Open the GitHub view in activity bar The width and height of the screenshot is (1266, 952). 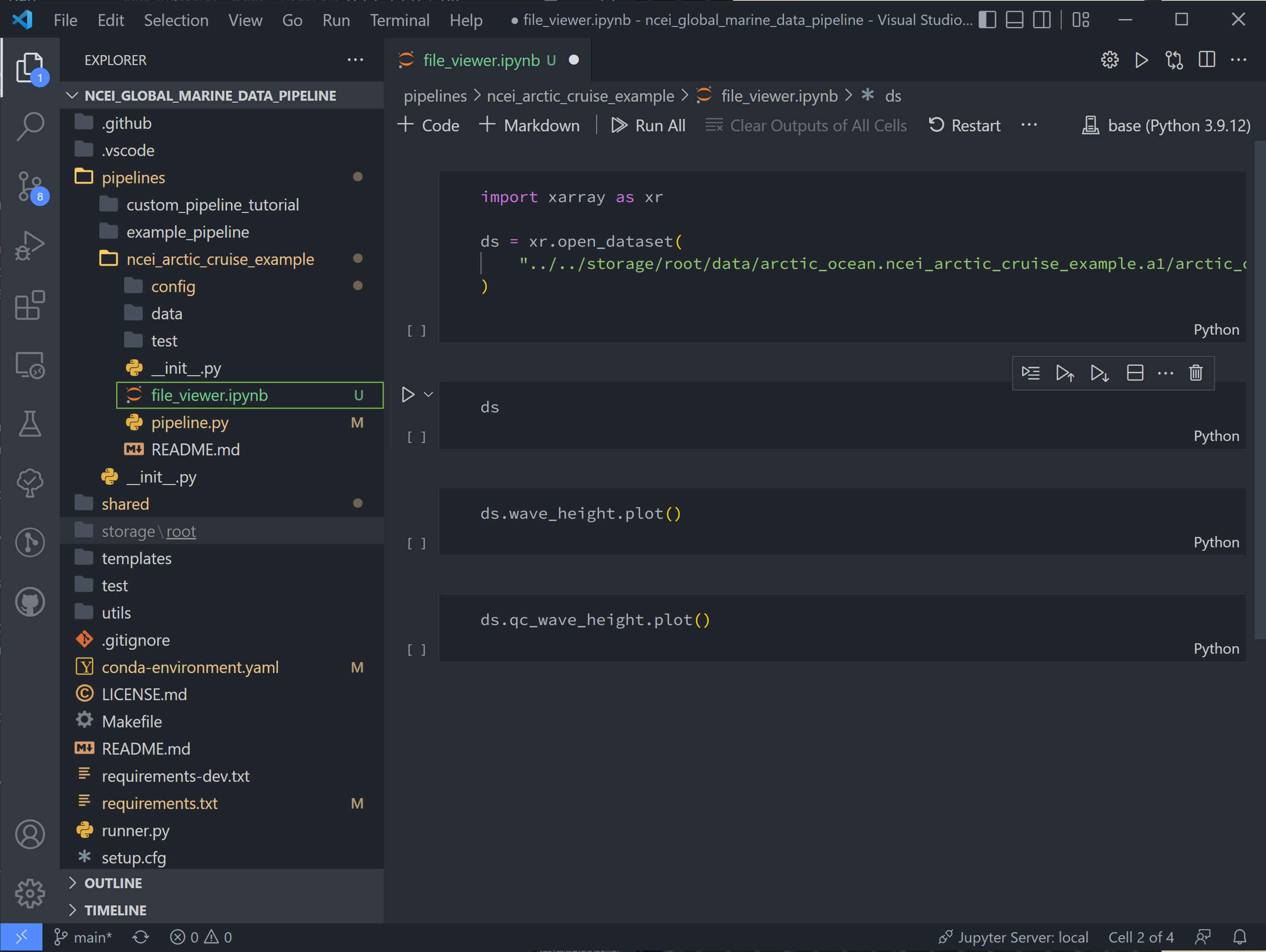coord(30,602)
